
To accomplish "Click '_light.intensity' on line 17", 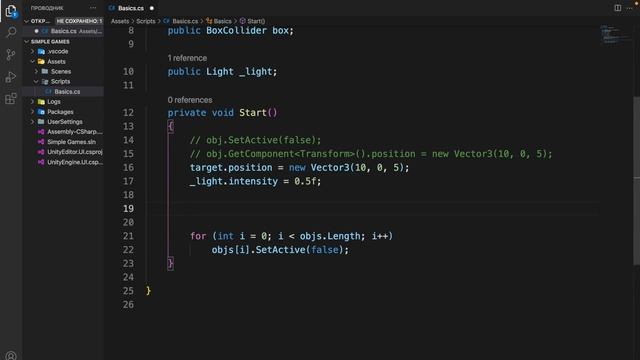I will click(x=234, y=181).
